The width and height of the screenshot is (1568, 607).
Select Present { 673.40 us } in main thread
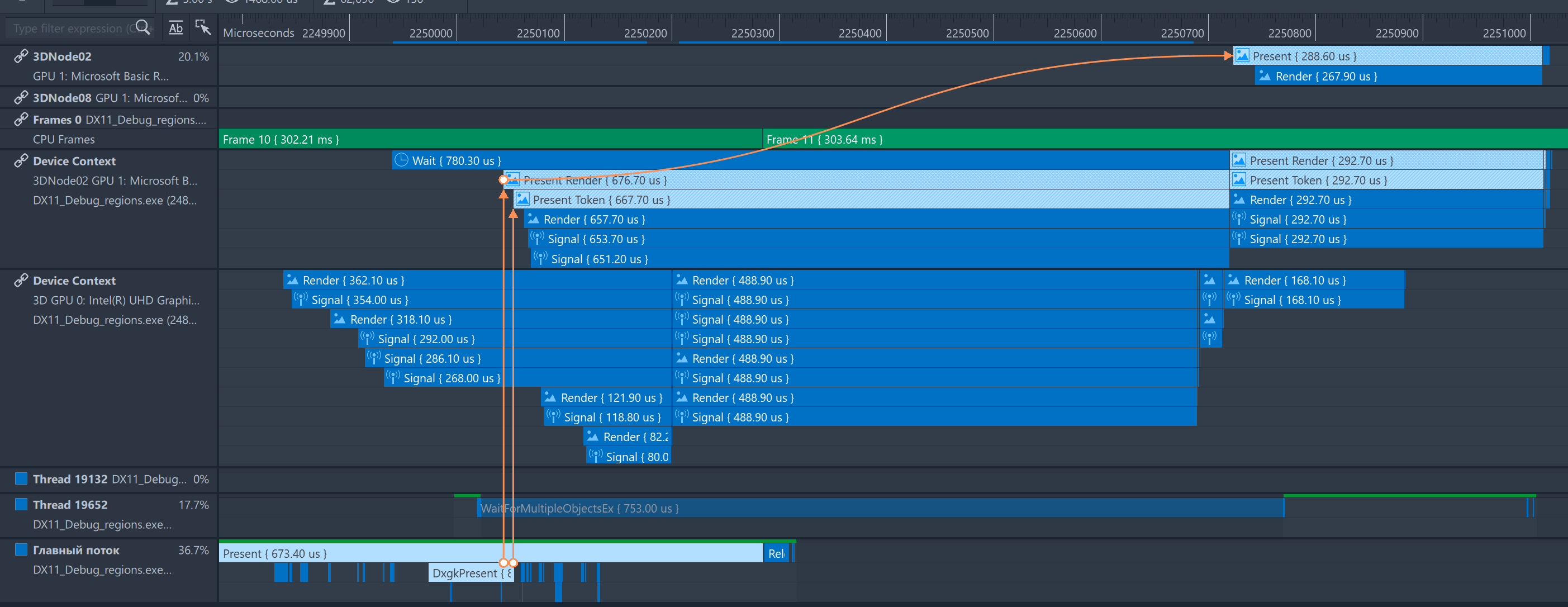[491, 553]
